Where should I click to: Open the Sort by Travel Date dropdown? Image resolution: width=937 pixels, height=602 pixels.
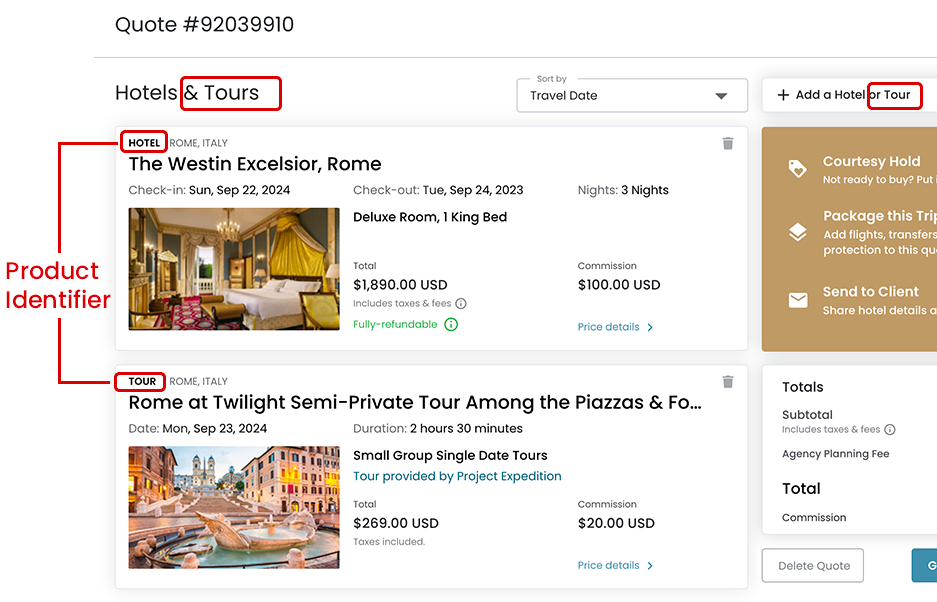point(632,95)
